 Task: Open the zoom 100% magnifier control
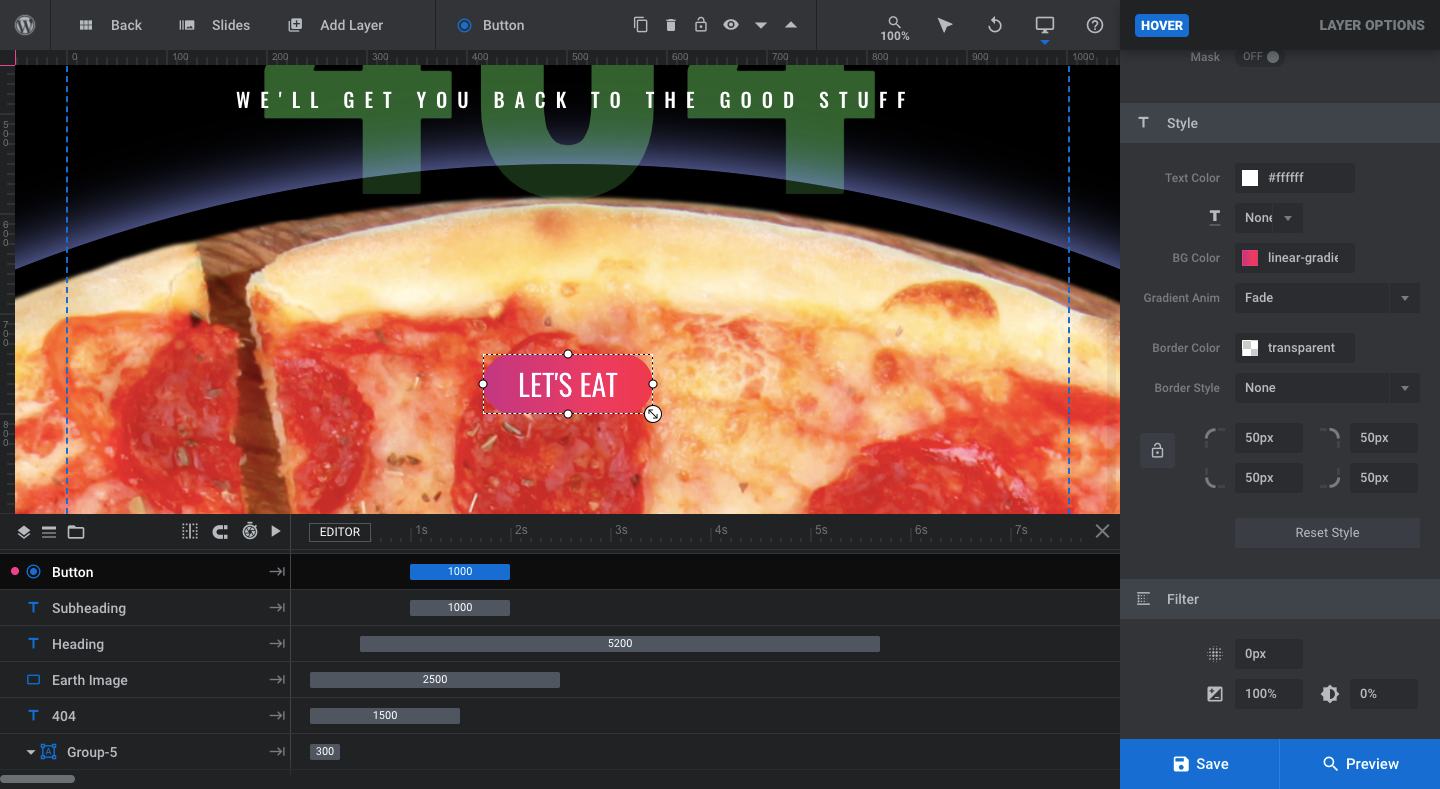(895, 28)
